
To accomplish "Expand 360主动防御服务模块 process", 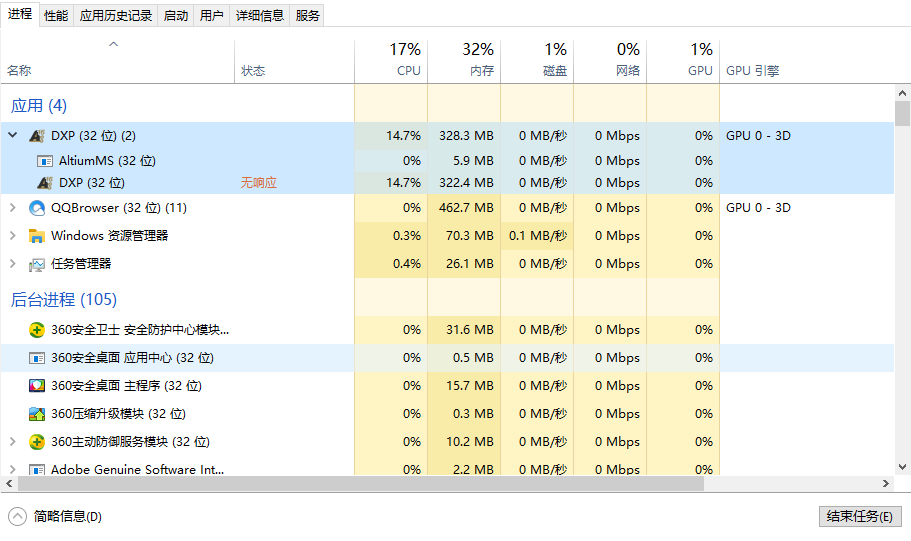I will point(13,442).
